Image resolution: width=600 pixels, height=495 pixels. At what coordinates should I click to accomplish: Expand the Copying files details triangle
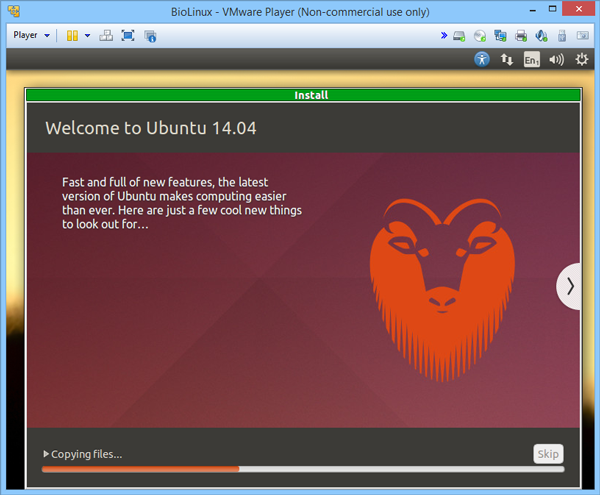tap(46, 454)
